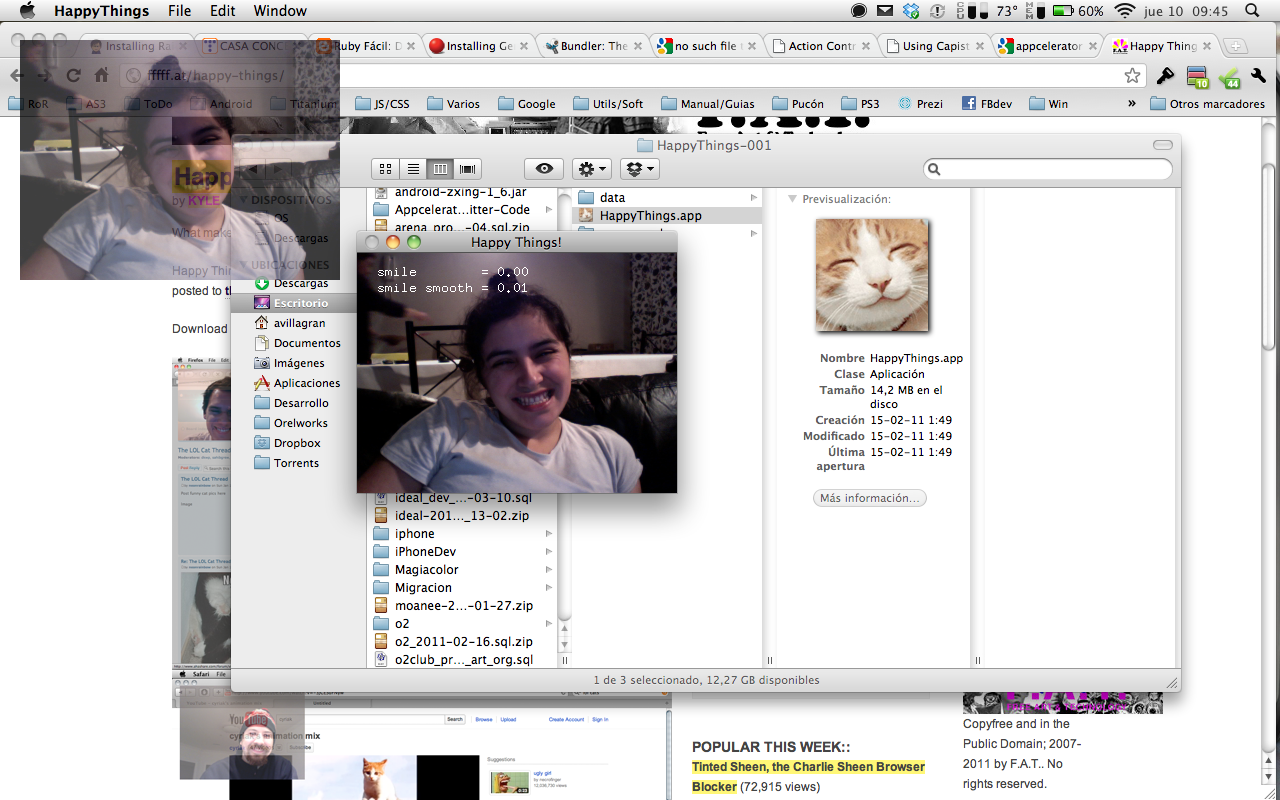Screen dimensions: 1280x800
Task: Open Pucón bookmarks folder
Action: [x=797, y=104]
